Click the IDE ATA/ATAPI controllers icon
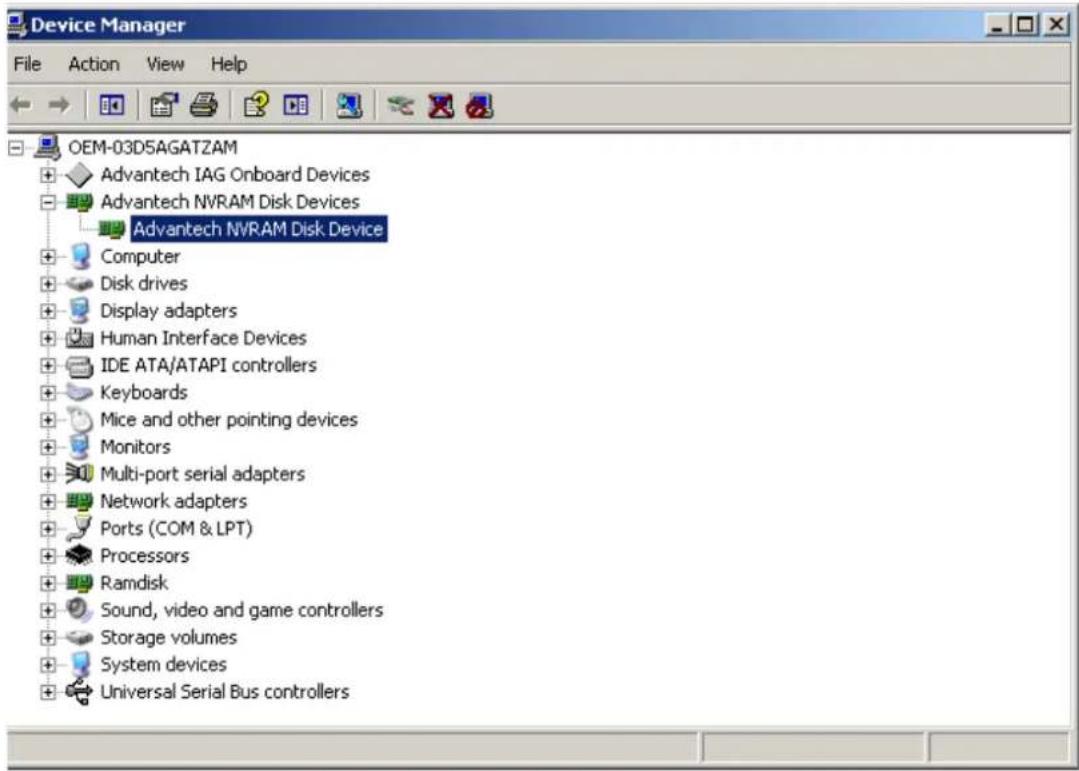Image resolution: width=1079 pixels, height=771 pixels. (79, 366)
